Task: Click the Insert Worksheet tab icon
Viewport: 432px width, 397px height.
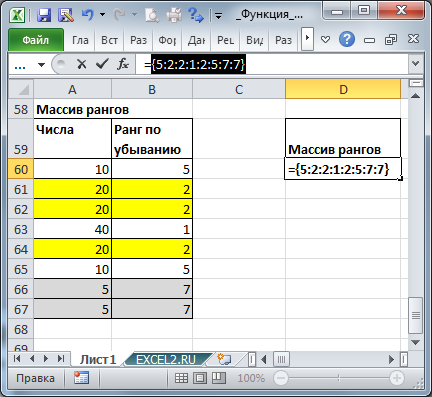Action: [224, 359]
